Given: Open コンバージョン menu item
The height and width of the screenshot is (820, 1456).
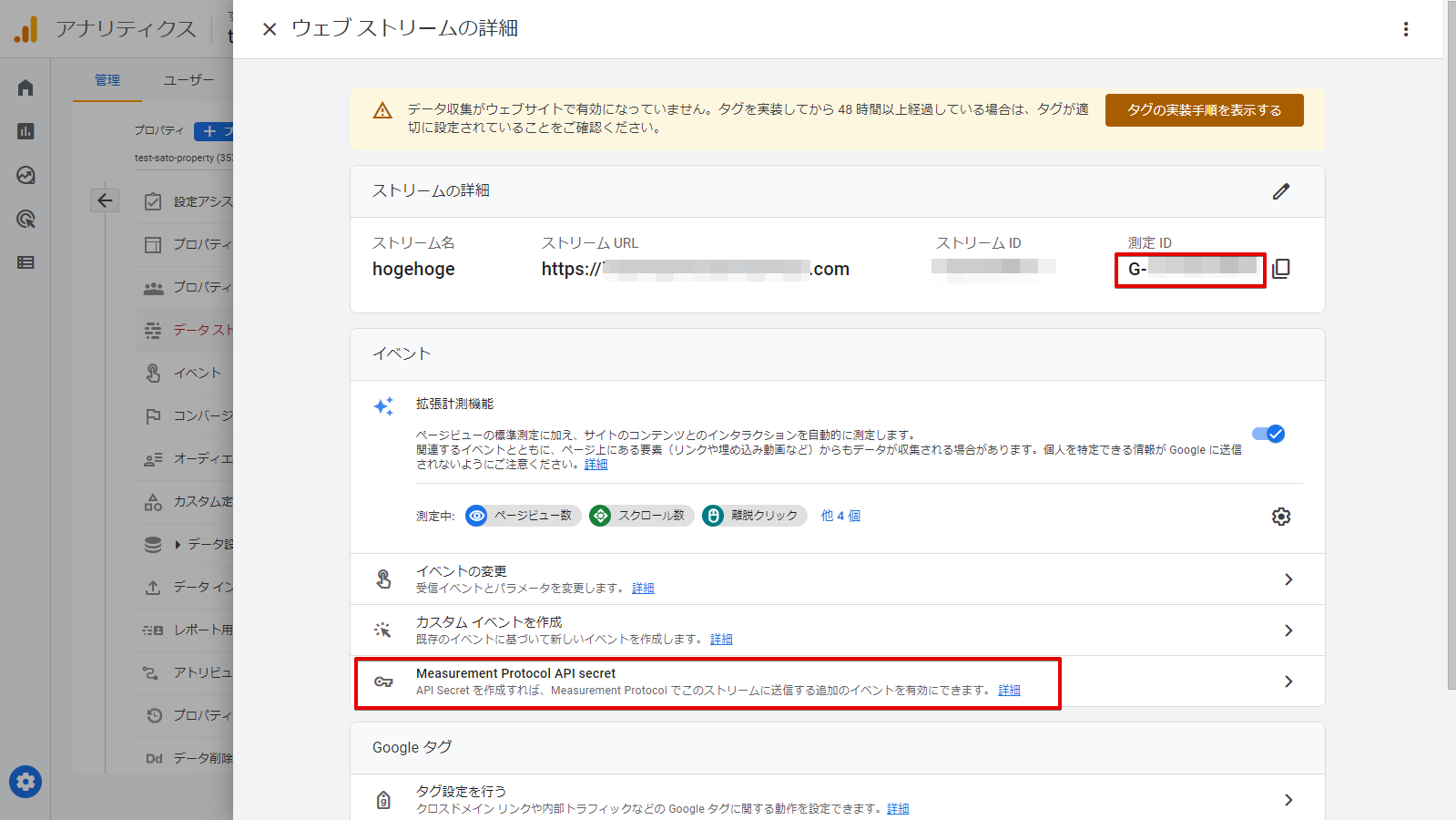Looking at the screenshot, I should pos(186,415).
